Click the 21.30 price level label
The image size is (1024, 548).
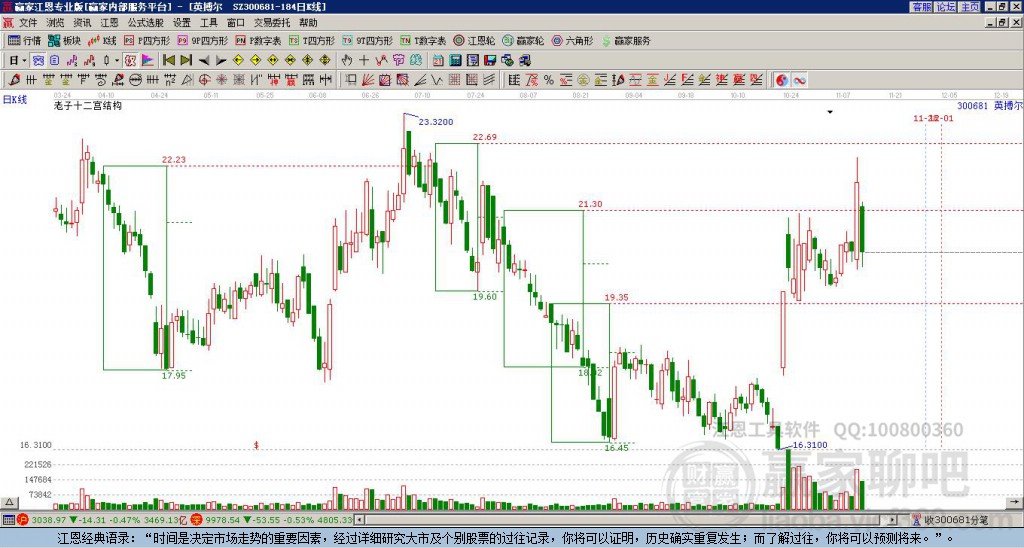click(x=590, y=204)
